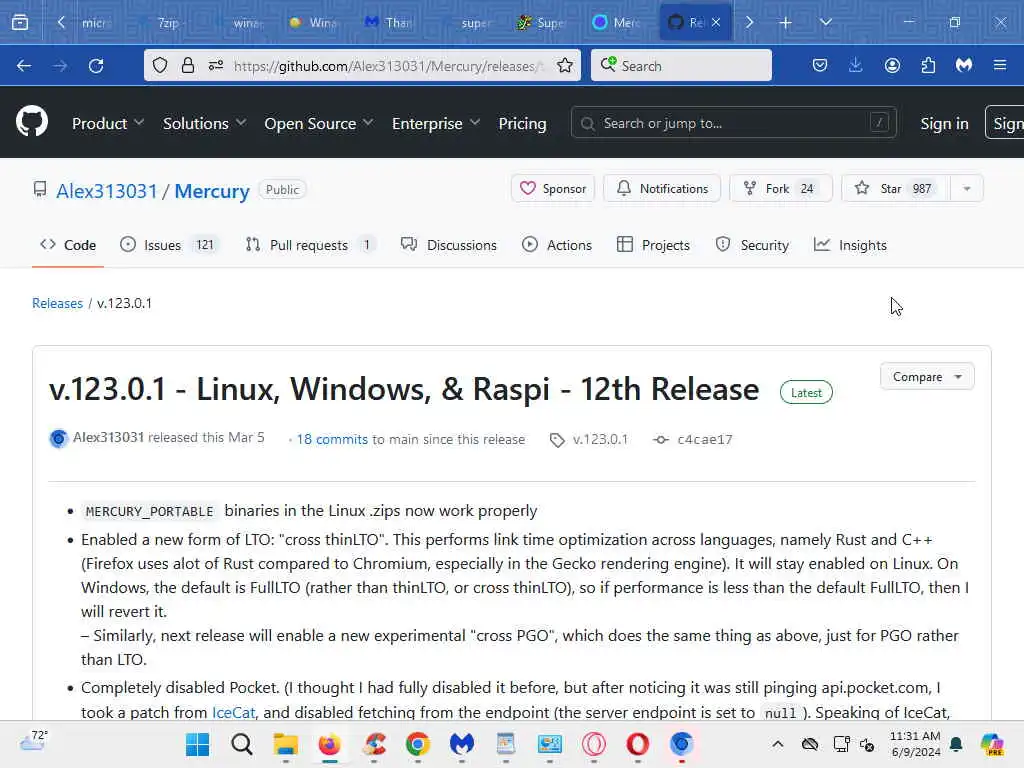
Task: Go back using the browser back arrow
Action: point(24,66)
